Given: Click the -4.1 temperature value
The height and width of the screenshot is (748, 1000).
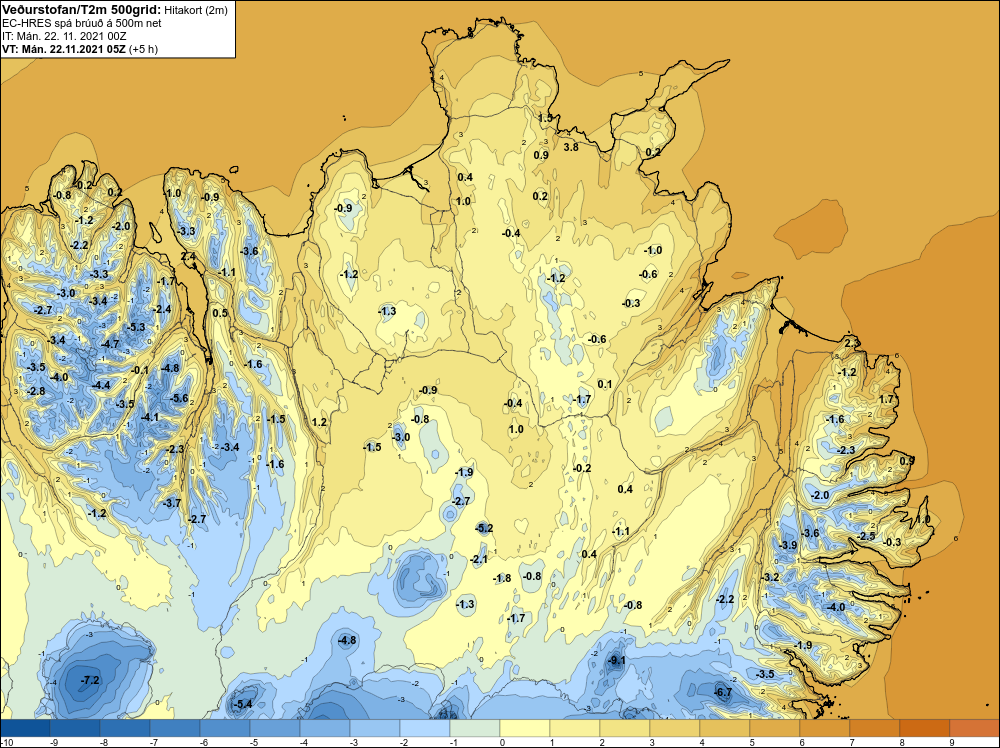Looking at the screenshot, I should click(x=149, y=417).
